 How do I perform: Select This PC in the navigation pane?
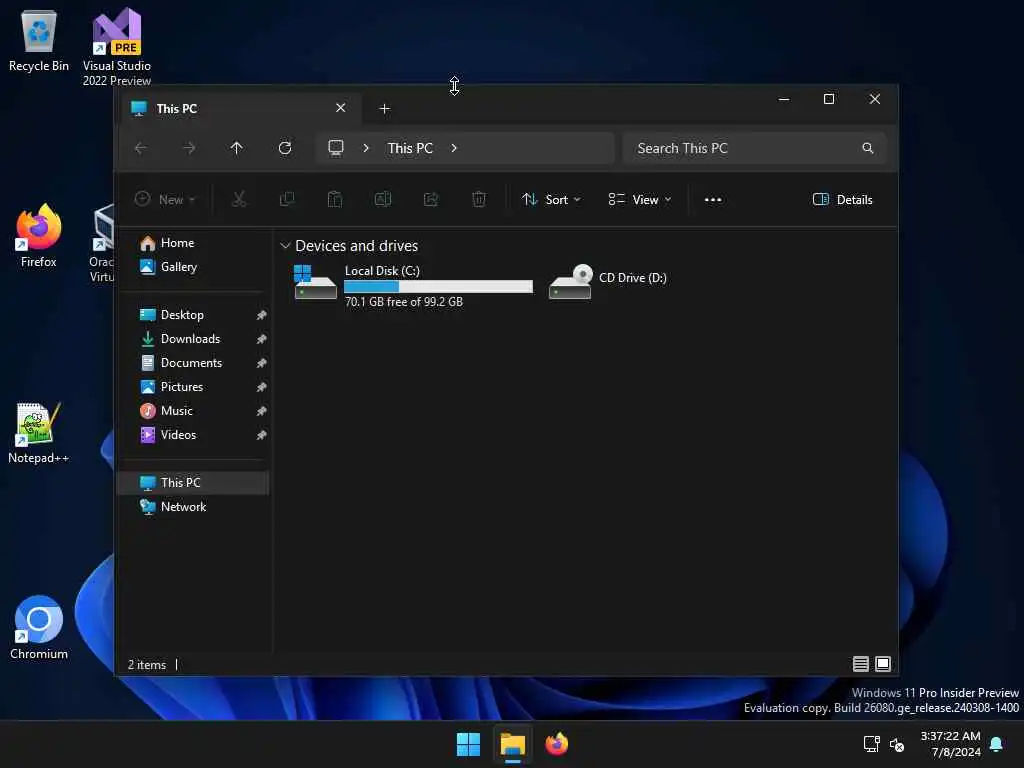[192, 483]
